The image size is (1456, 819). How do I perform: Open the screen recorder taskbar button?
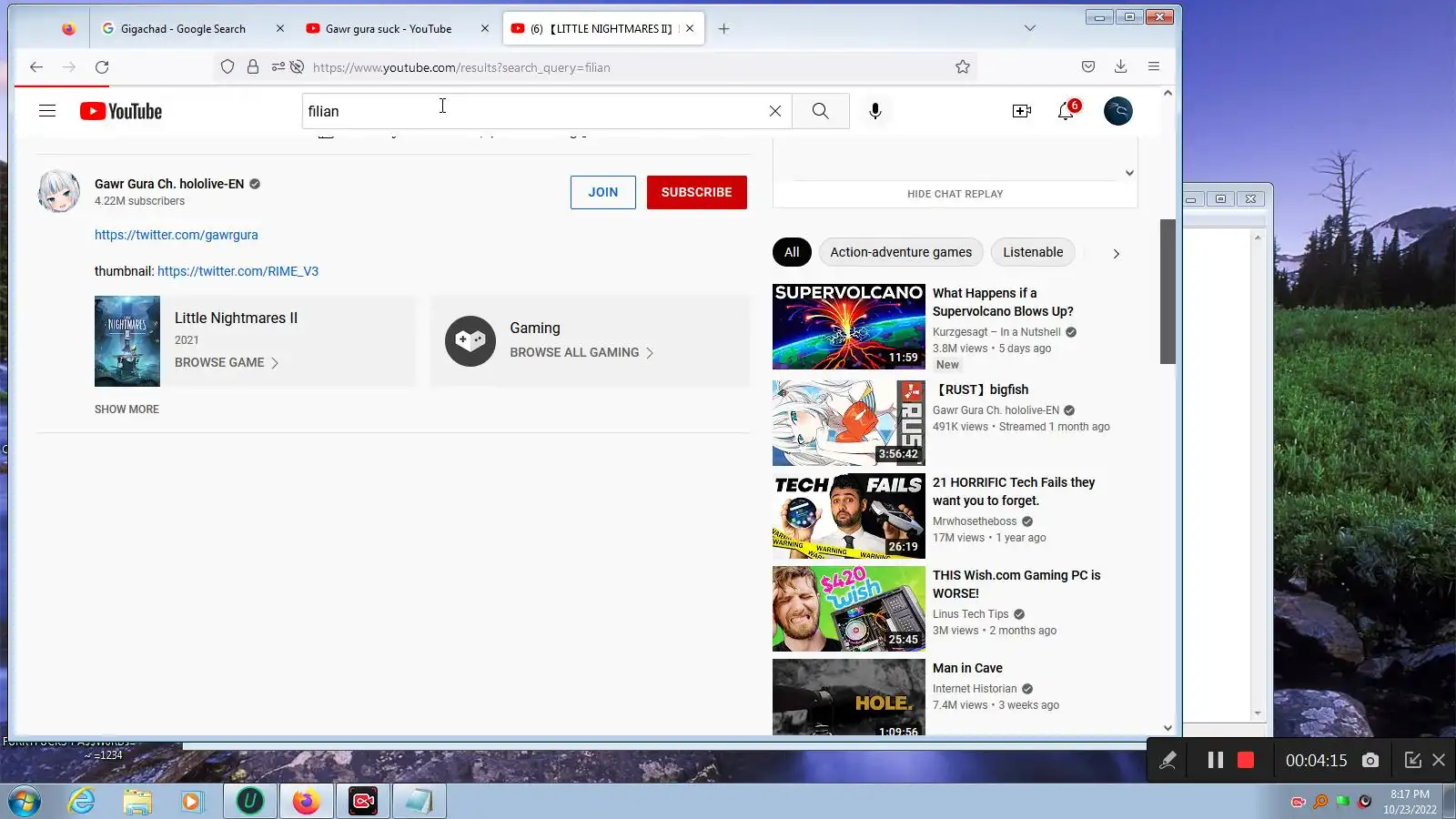tap(363, 802)
